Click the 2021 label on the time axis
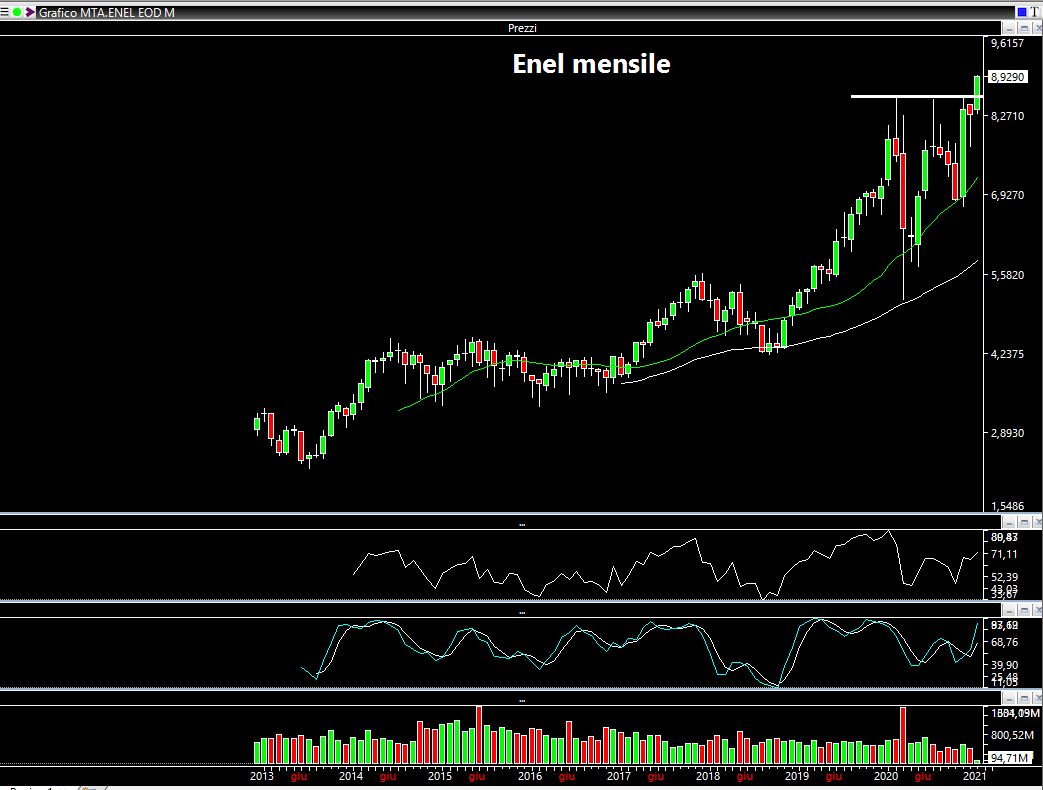Viewport: 1043px width, 790px height. (x=974, y=776)
